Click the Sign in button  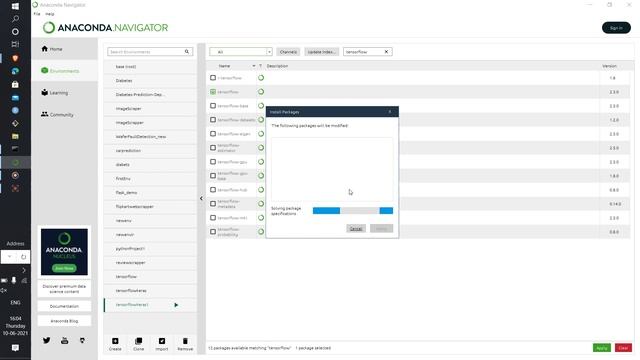[616, 28]
